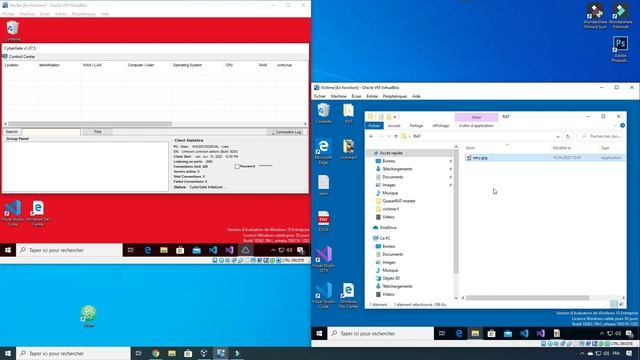Switch to Accueil tab in Explorer ribbon

pos(394,126)
